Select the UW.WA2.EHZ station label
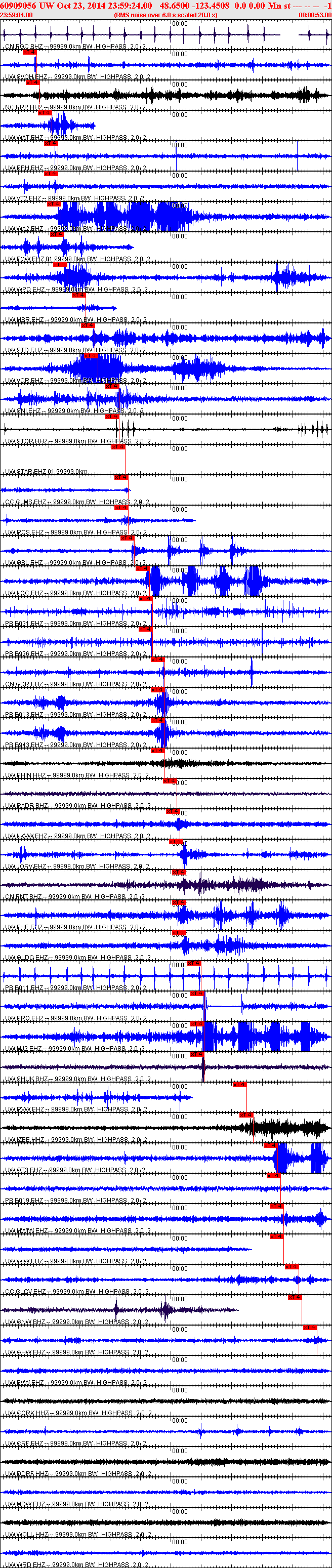This screenshot has height=1568, width=332. point(75,229)
